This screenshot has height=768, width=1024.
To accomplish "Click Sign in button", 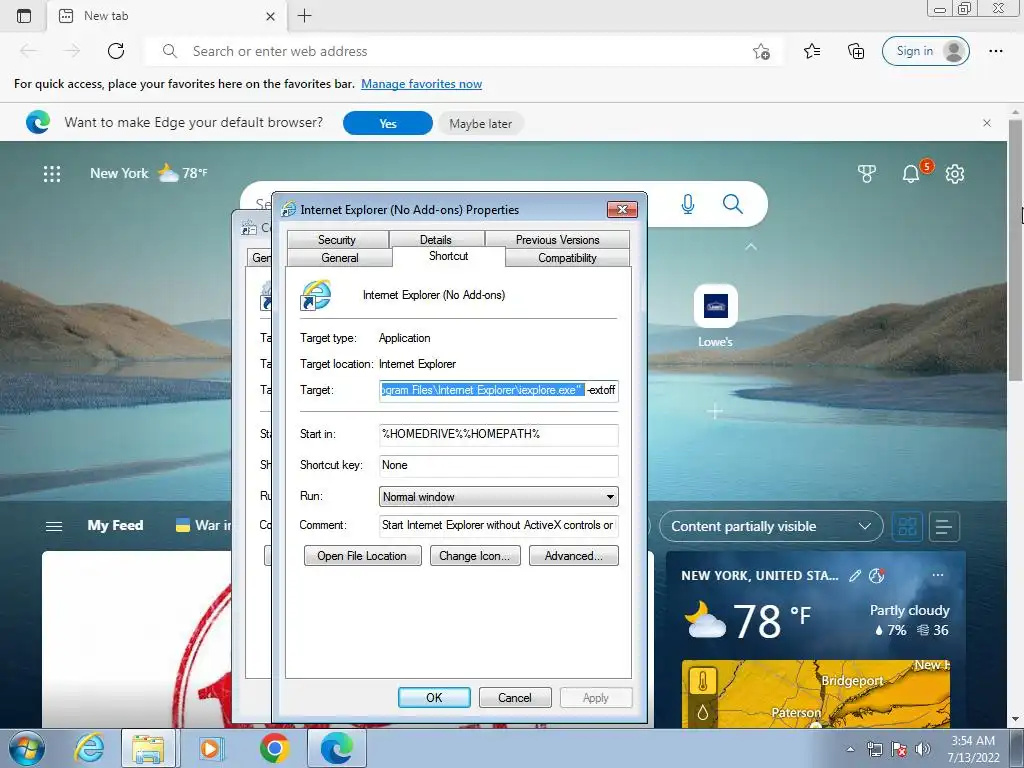I will (925, 51).
